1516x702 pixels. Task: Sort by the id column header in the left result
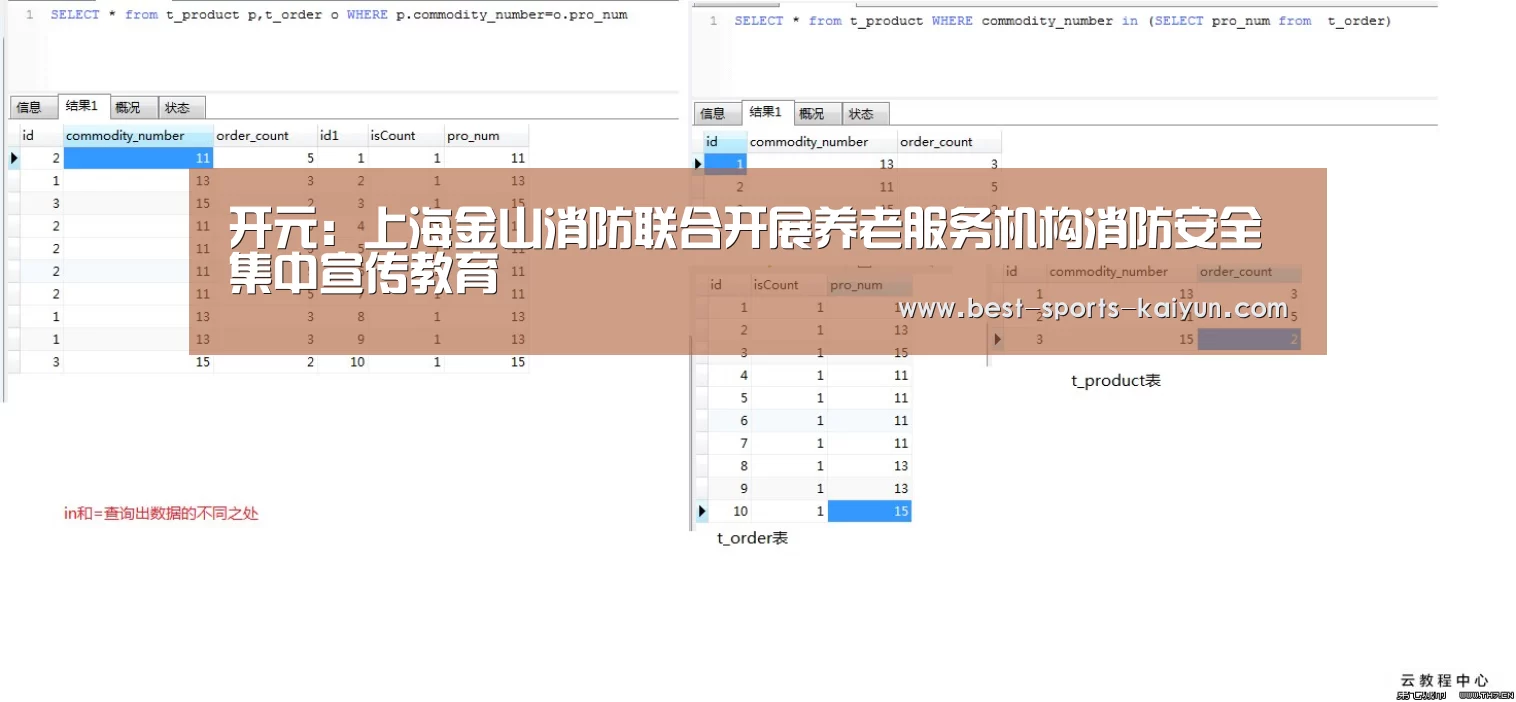(40, 136)
